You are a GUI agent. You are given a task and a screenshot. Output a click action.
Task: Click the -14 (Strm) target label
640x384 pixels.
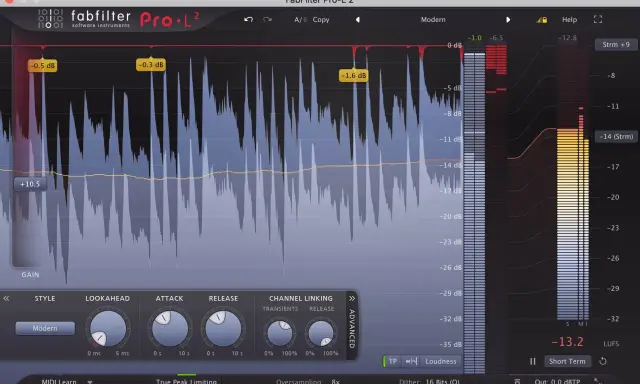point(616,136)
